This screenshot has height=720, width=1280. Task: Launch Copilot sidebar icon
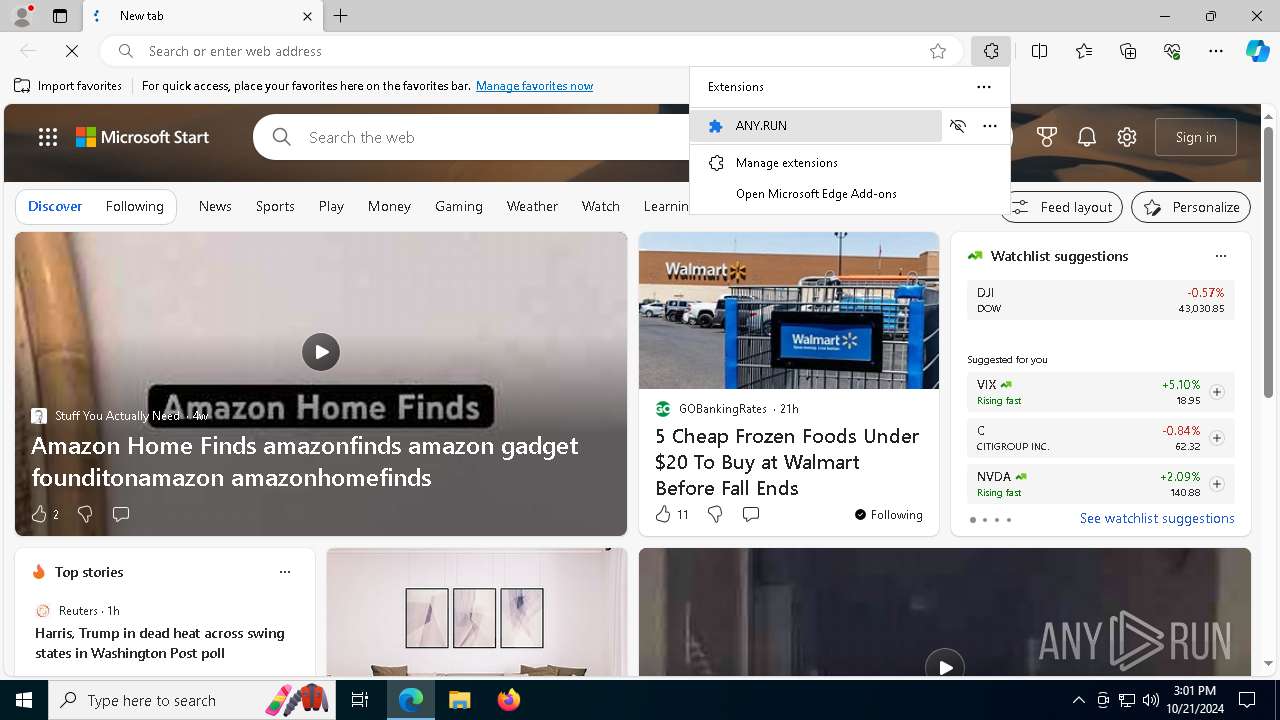coord(1257,51)
